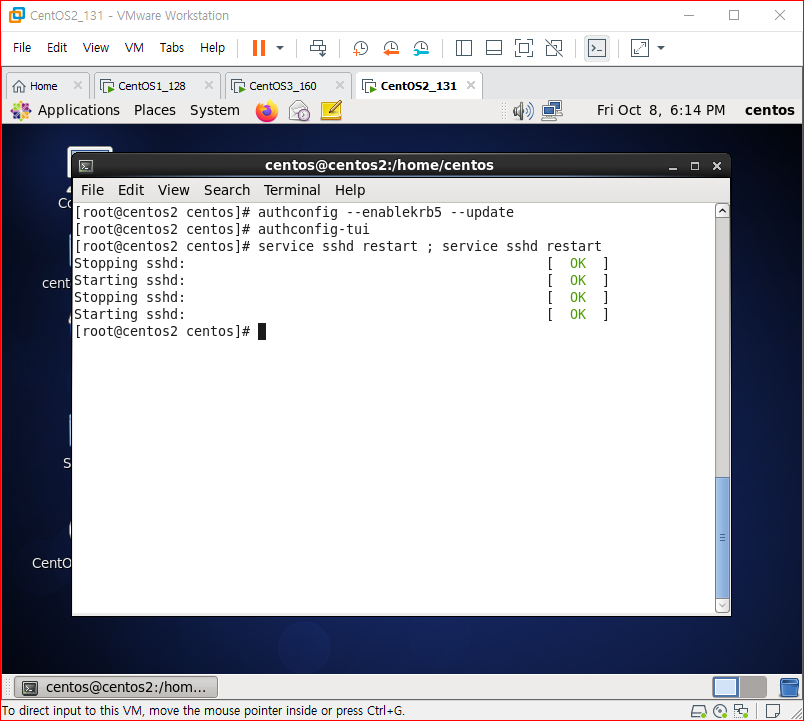Open the VMware Edit menu
This screenshot has height=721, width=804.
click(x=57, y=48)
